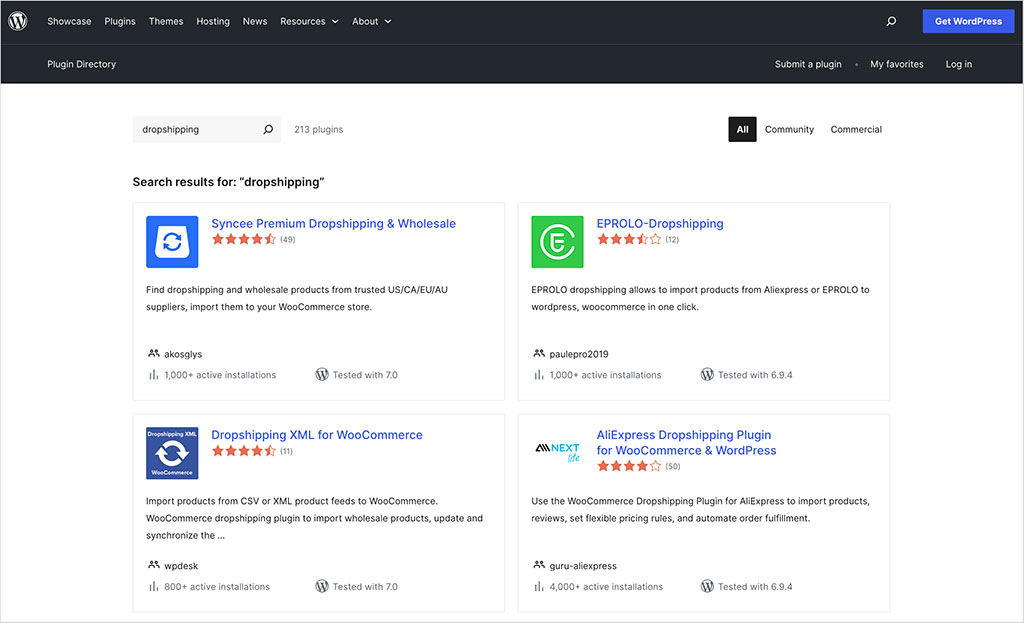Submit search with the dropshipping field magnifier
Image resolution: width=1024 pixels, height=623 pixels.
click(x=268, y=129)
